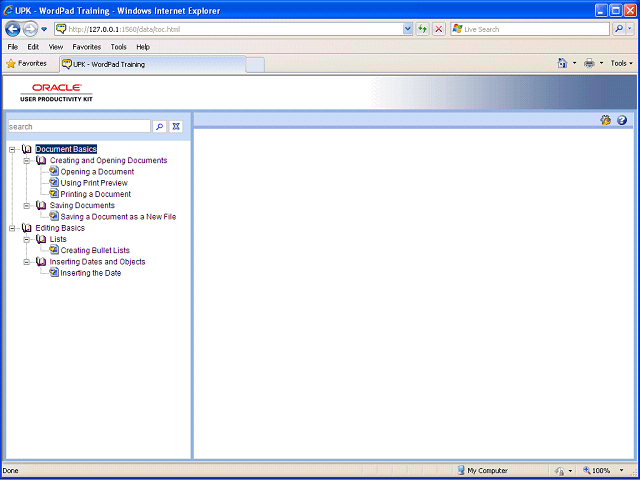Click the browser Forward arrow button
Image resolution: width=640 pixels, height=480 pixels.
(30, 29)
